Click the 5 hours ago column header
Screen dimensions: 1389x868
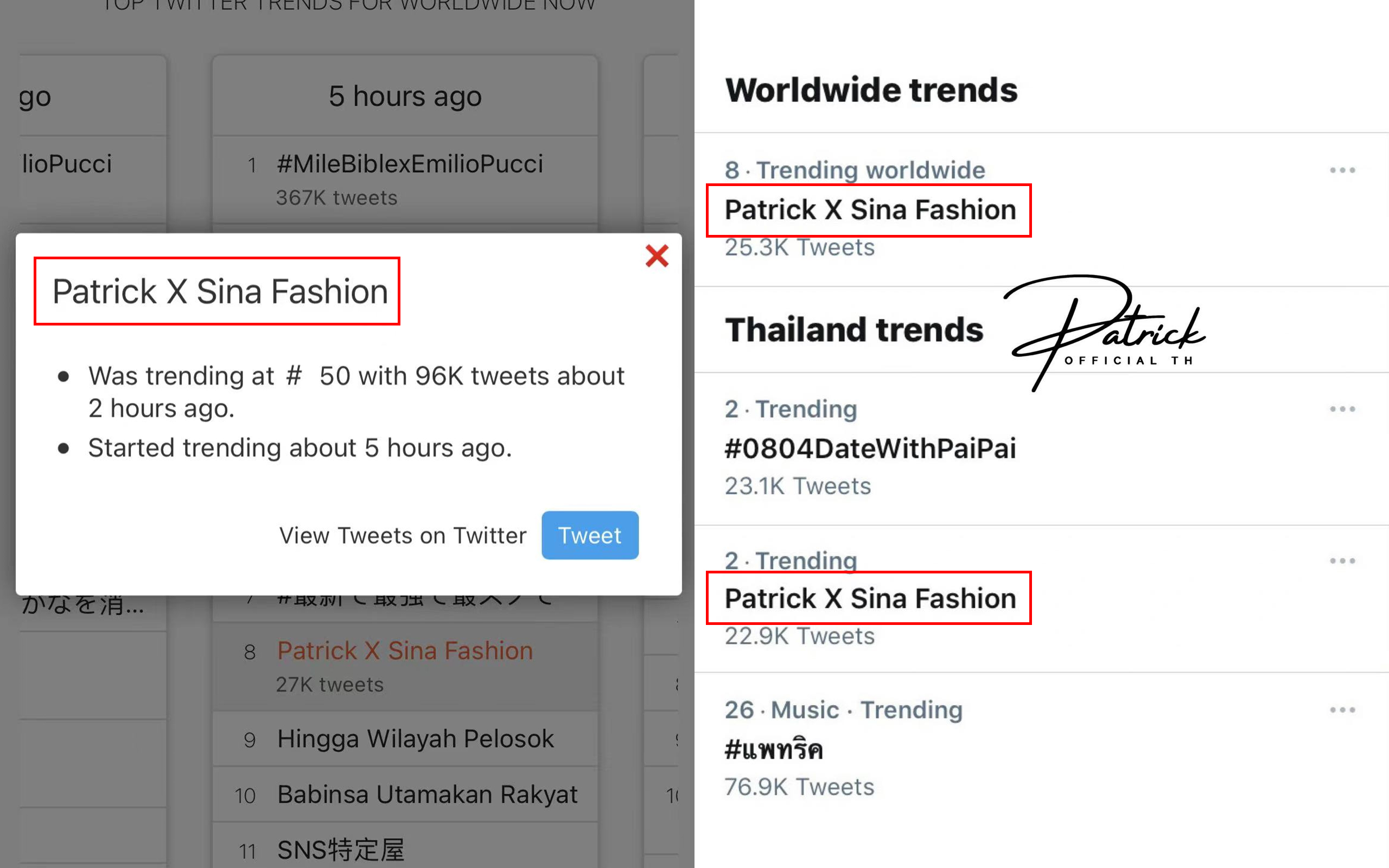point(405,96)
